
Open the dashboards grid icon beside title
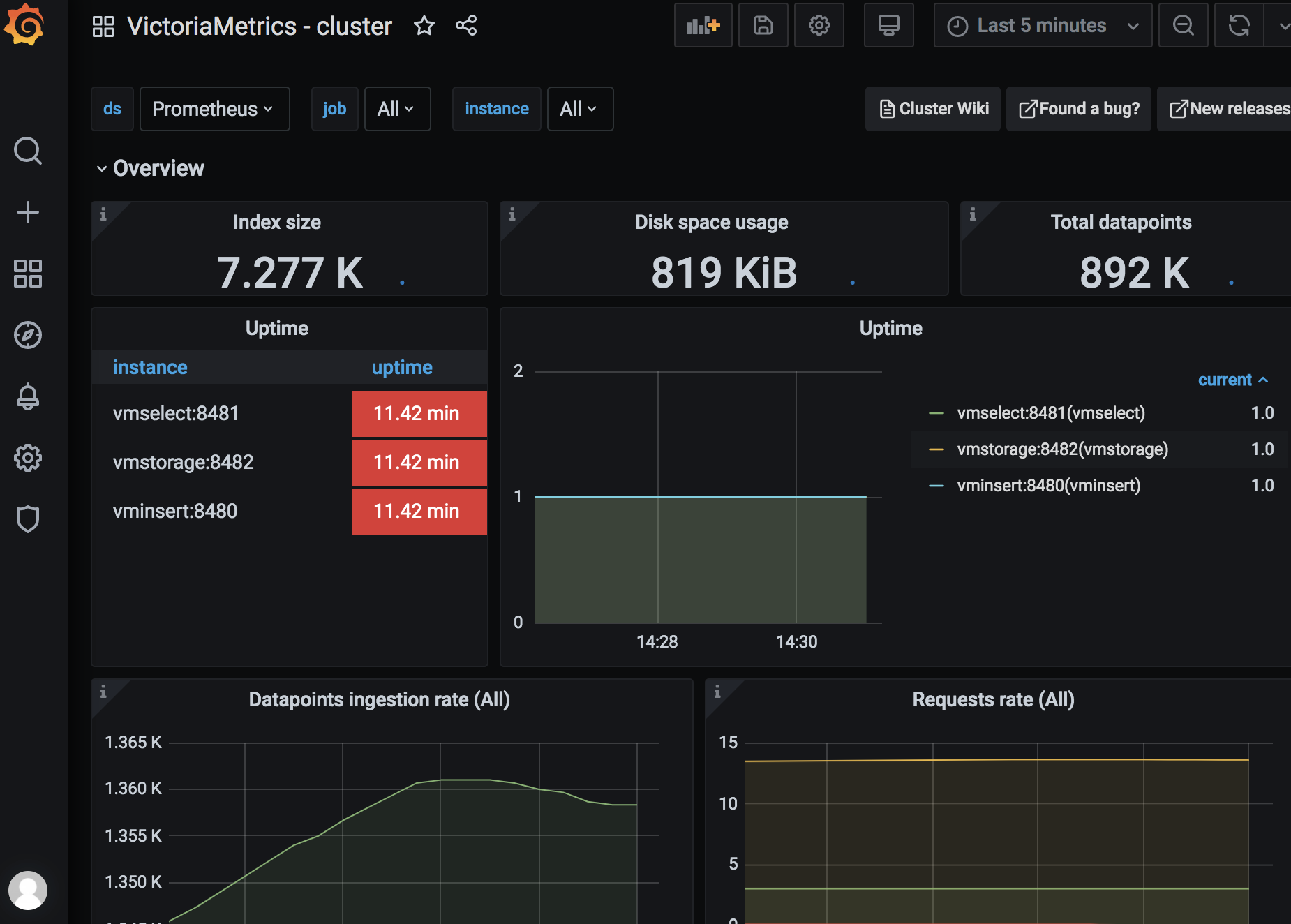pos(103,27)
